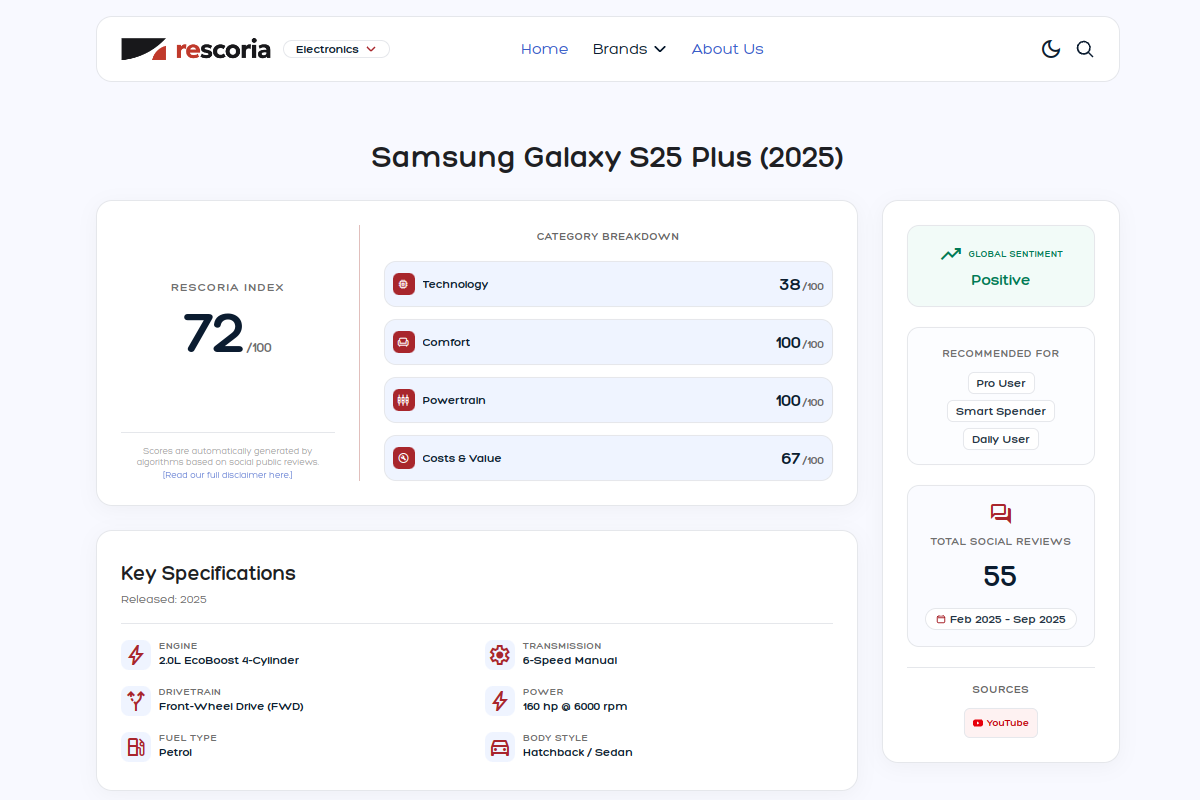Select the Daily User tag

click(x=1001, y=439)
